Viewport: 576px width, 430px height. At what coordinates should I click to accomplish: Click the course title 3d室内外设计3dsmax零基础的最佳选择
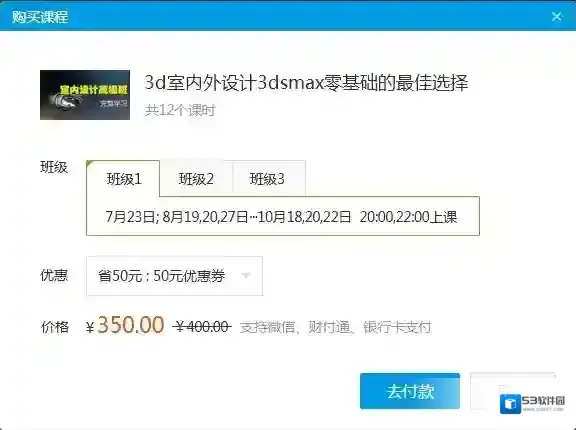coord(306,83)
